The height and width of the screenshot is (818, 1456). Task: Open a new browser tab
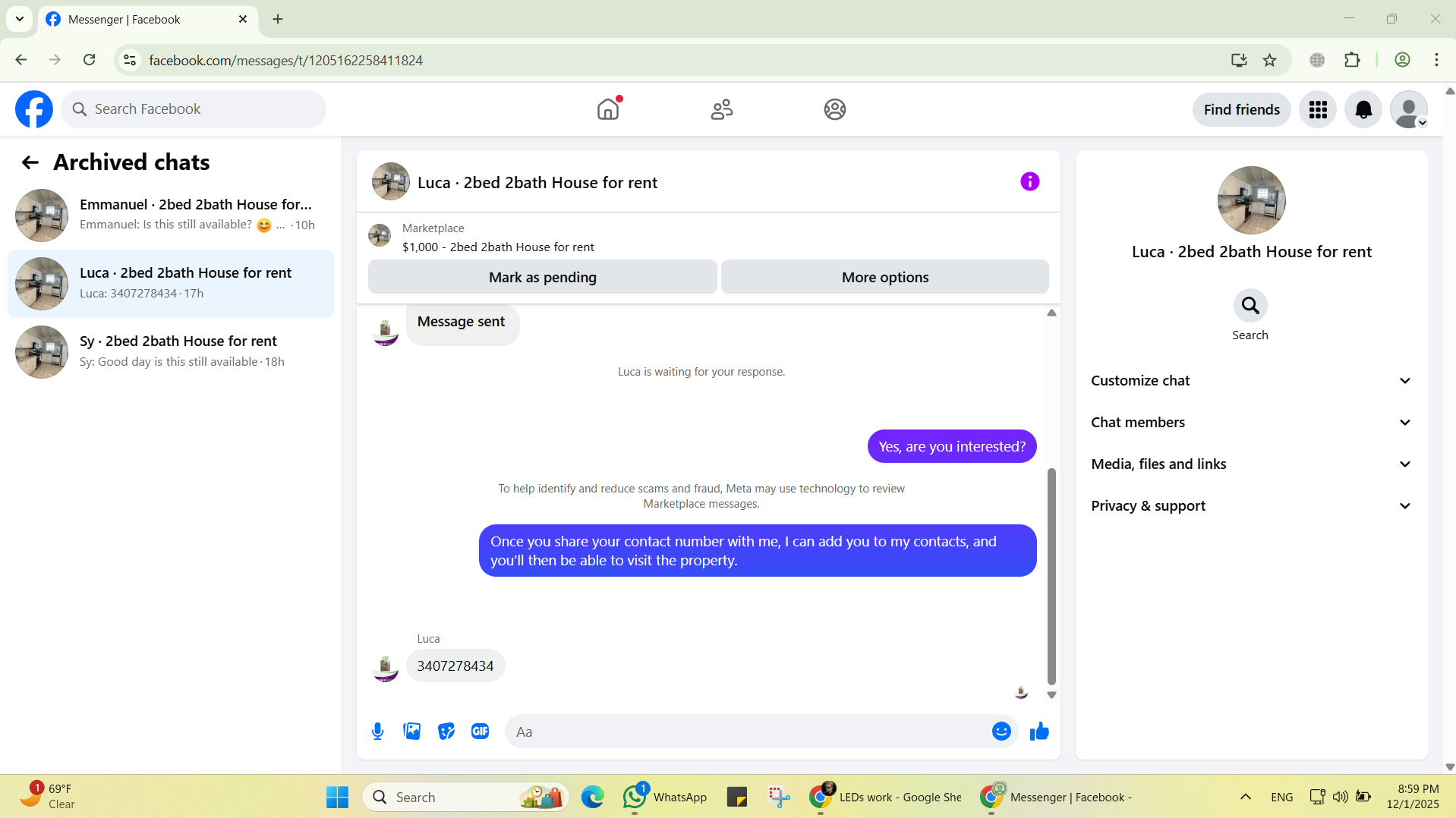(x=278, y=19)
